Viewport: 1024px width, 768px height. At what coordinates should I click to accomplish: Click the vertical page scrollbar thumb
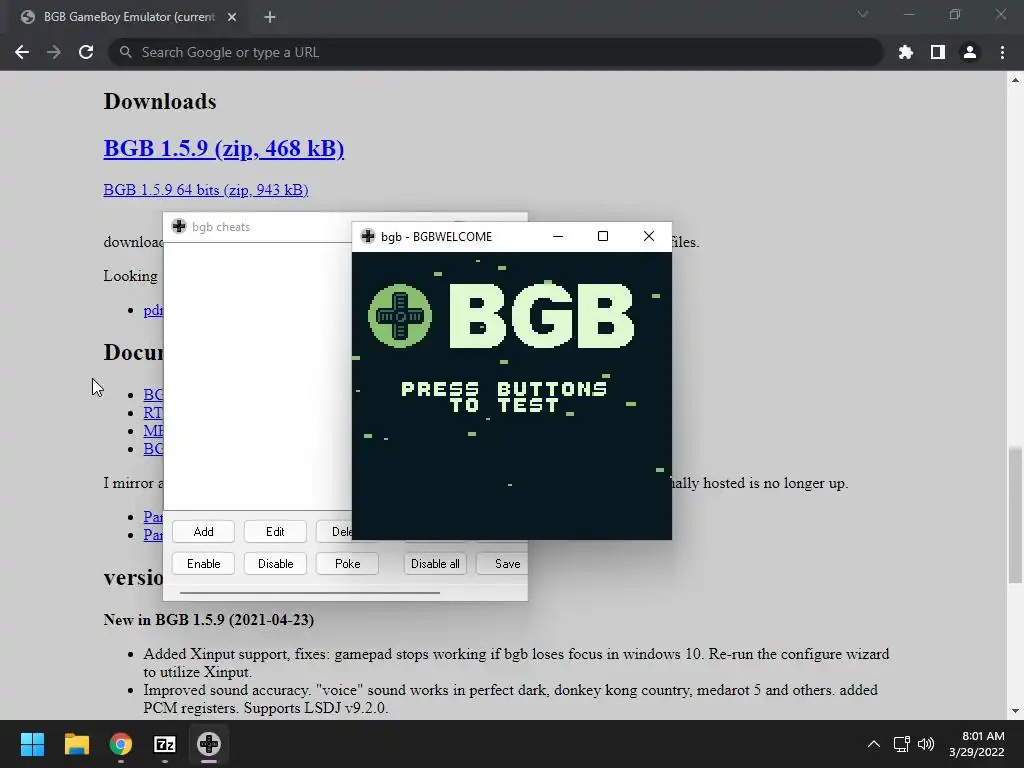(1015, 515)
